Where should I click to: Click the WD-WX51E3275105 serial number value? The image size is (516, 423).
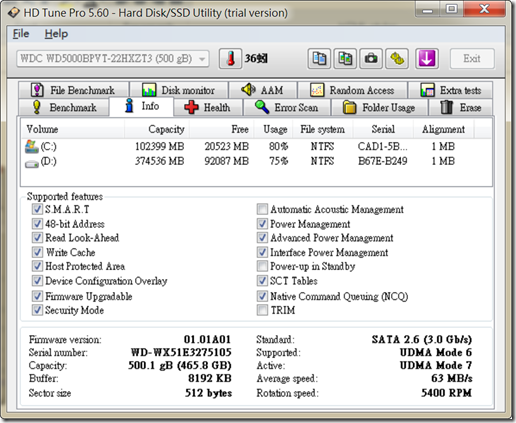pyautogui.click(x=181, y=352)
